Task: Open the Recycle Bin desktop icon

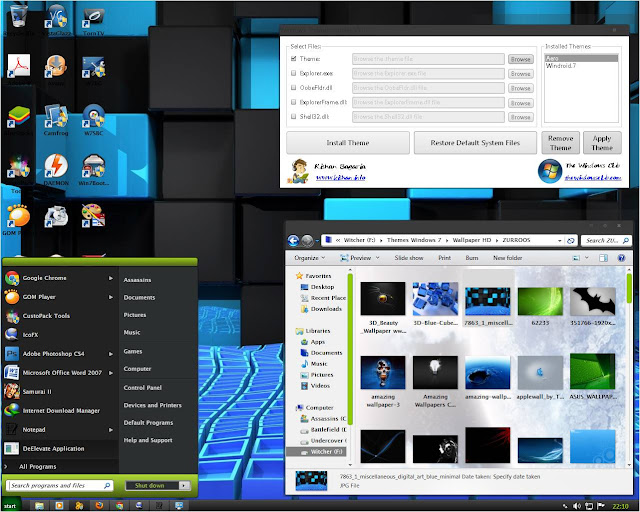Action: click(x=18, y=18)
